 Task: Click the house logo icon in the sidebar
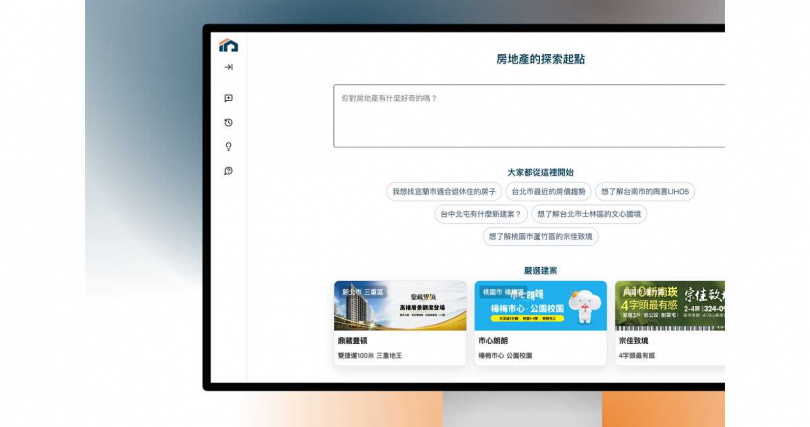click(x=228, y=45)
